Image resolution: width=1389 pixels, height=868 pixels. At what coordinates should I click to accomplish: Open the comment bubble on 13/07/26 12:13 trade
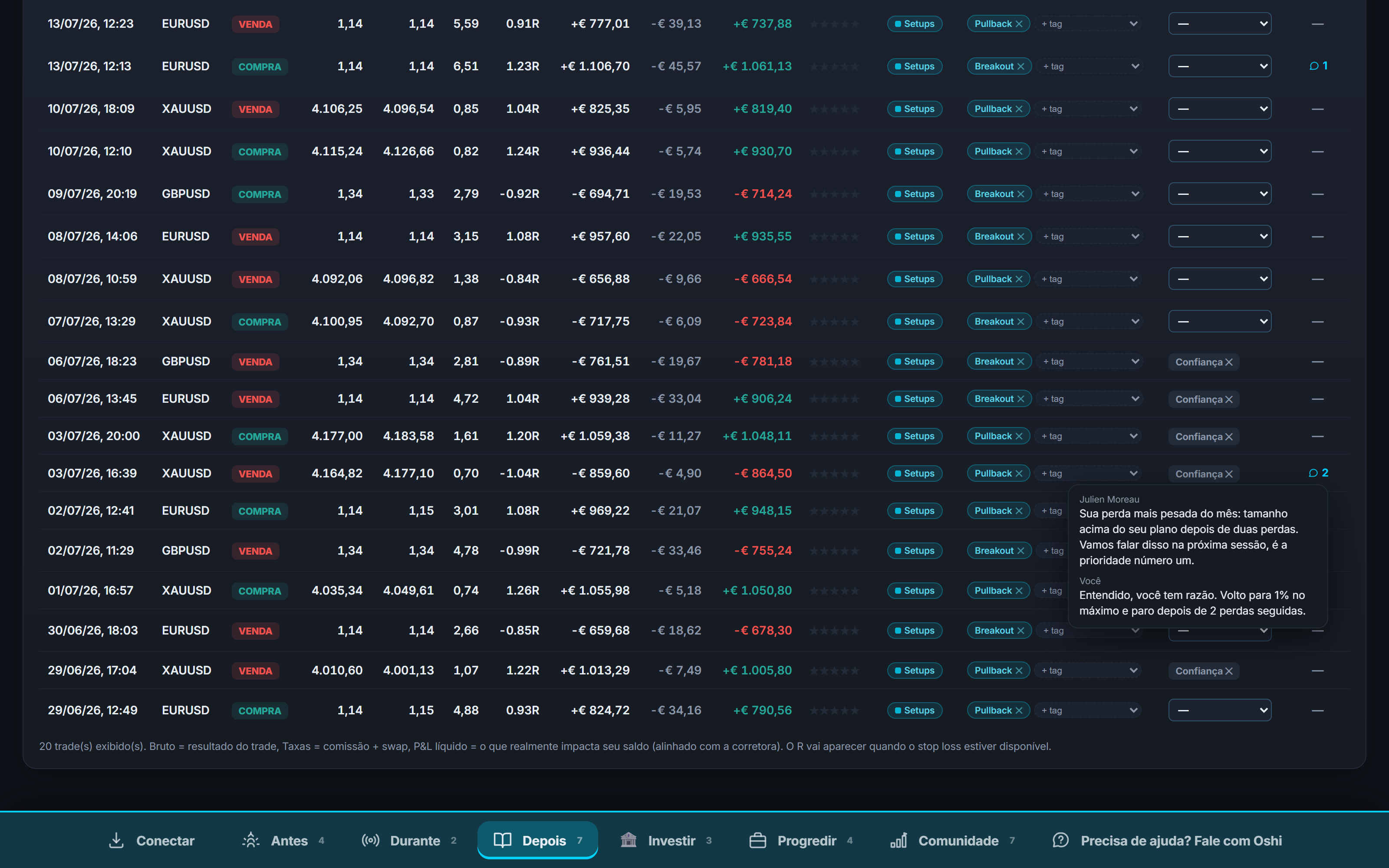pos(1318,66)
